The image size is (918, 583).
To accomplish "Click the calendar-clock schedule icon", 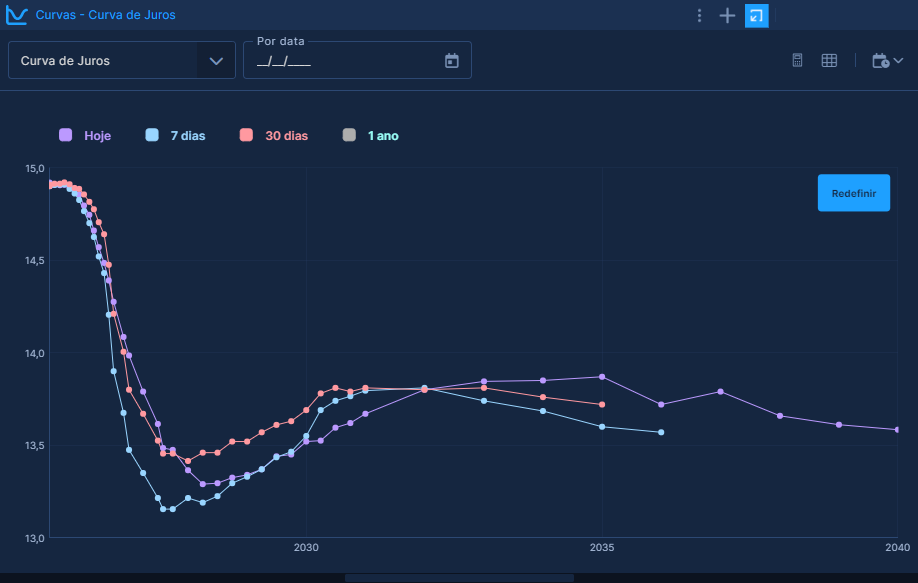I will point(880,60).
